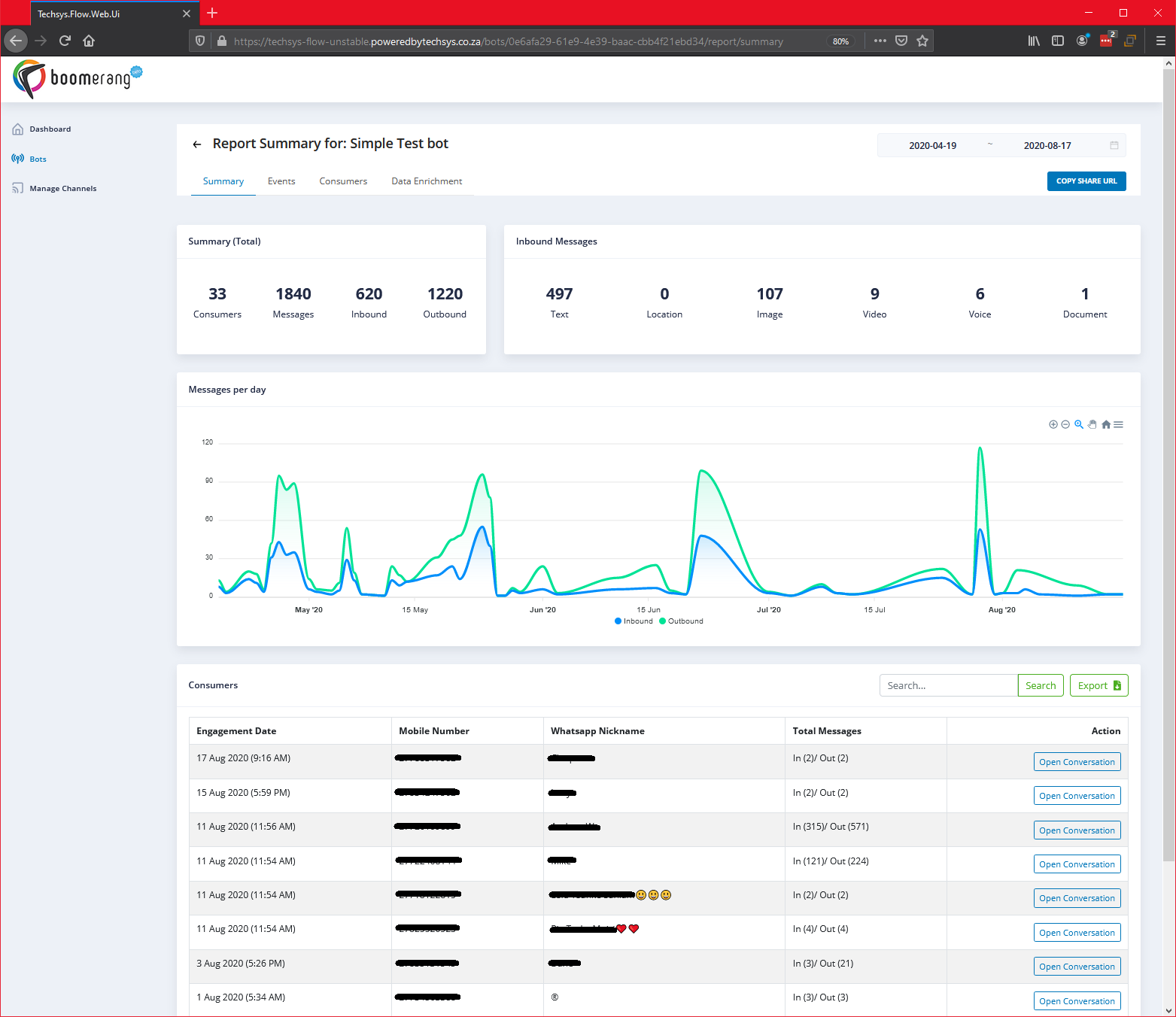Reset chart zoom with home icon
The width and height of the screenshot is (1176, 1017).
[1106, 424]
